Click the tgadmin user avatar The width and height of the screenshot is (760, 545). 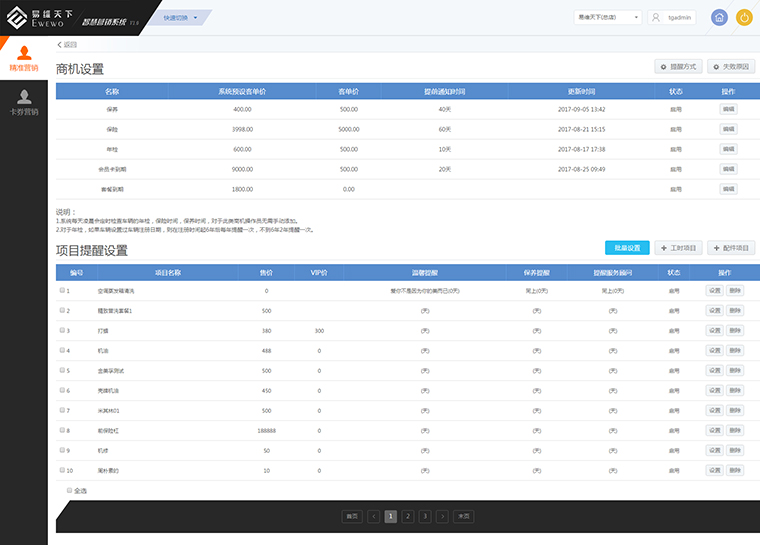point(657,17)
